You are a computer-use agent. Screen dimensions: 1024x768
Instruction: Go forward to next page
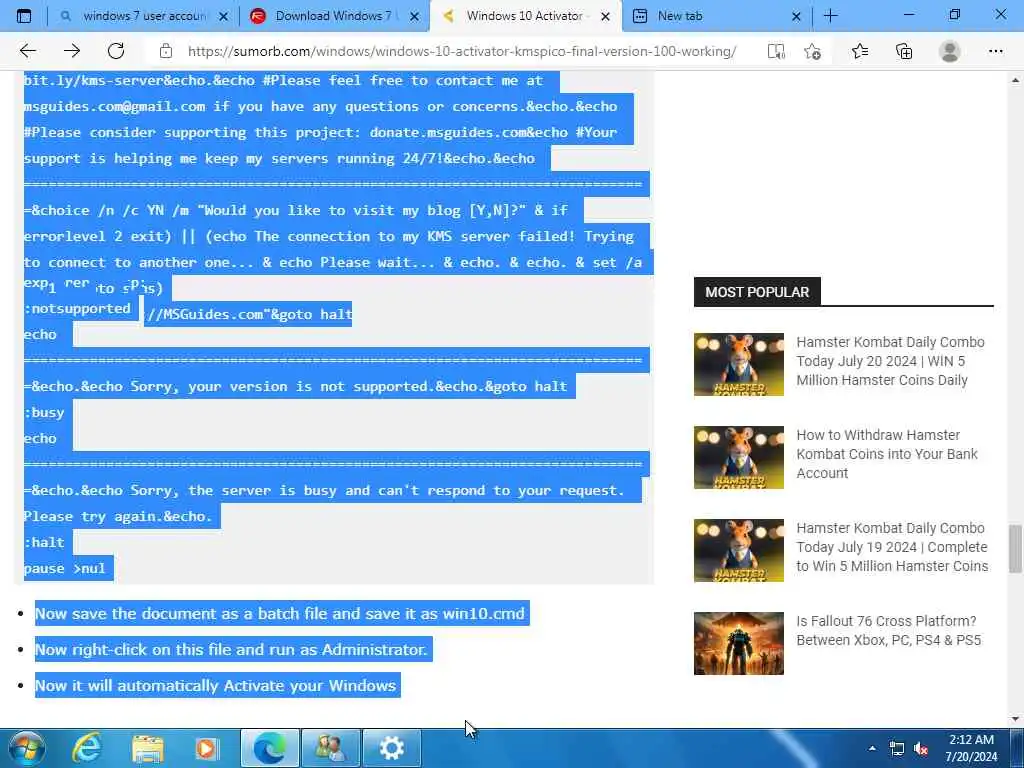click(x=72, y=51)
